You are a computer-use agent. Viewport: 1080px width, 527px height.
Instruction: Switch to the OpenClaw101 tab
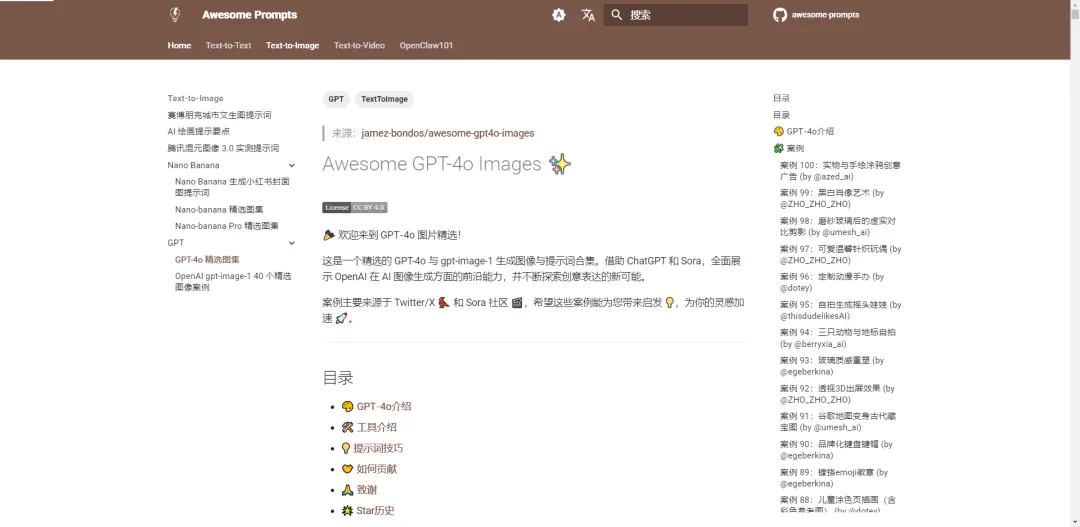click(x=426, y=45)
